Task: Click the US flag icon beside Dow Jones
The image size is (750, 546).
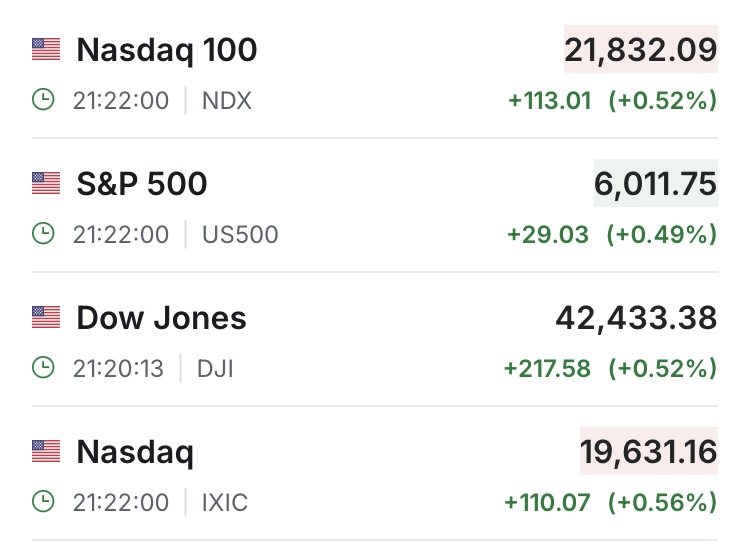Action: (46, 317)
